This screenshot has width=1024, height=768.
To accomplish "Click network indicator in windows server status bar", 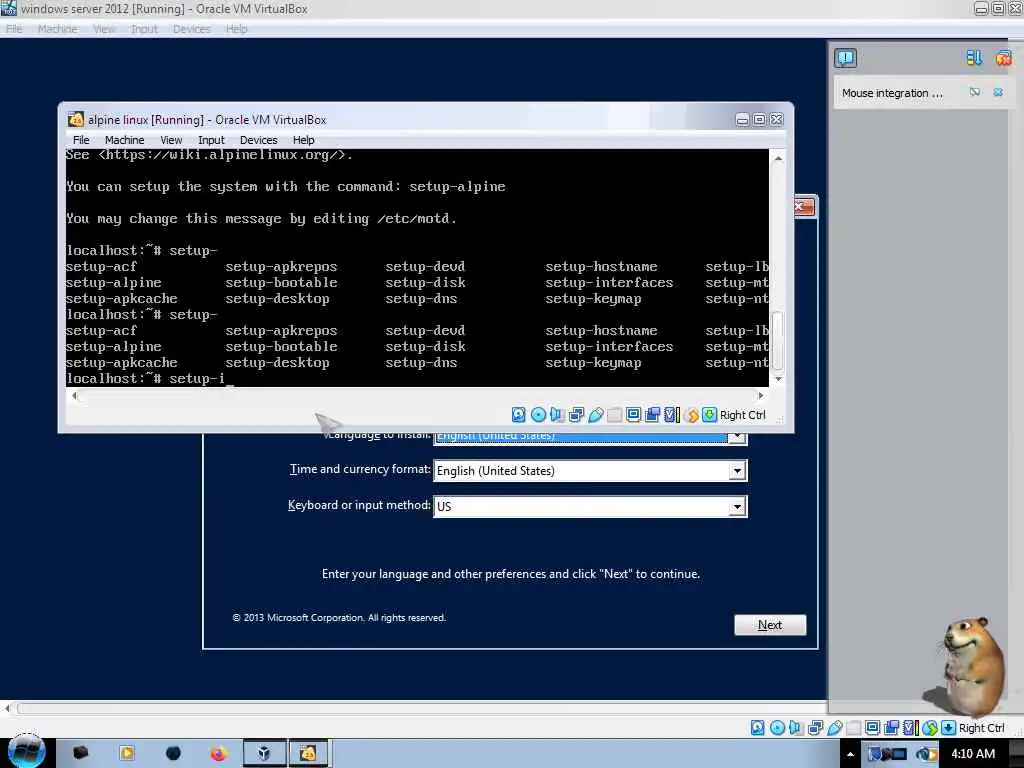I will (x=815, y=728).
